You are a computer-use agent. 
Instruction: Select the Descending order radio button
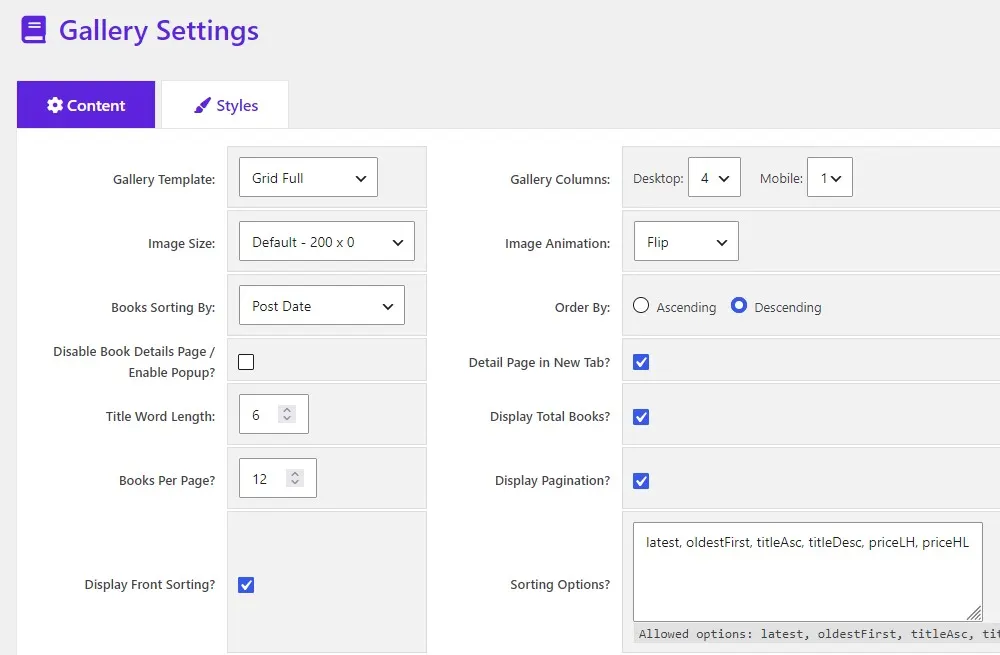coord(739,305)
